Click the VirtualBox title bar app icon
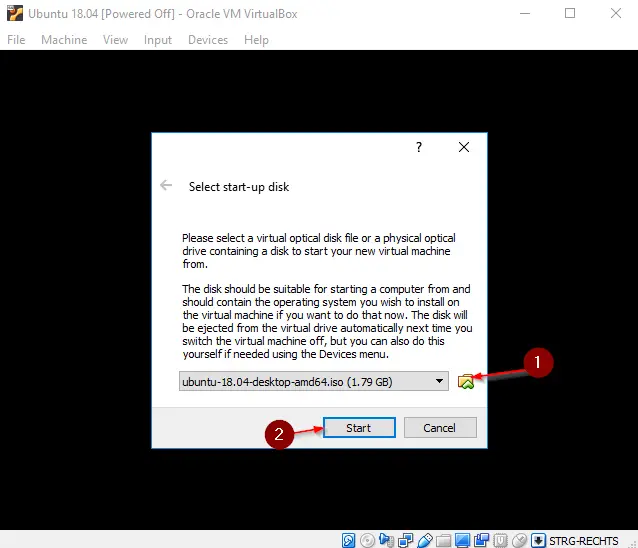Screen dimensions: 638x548 tap(15, 13)
